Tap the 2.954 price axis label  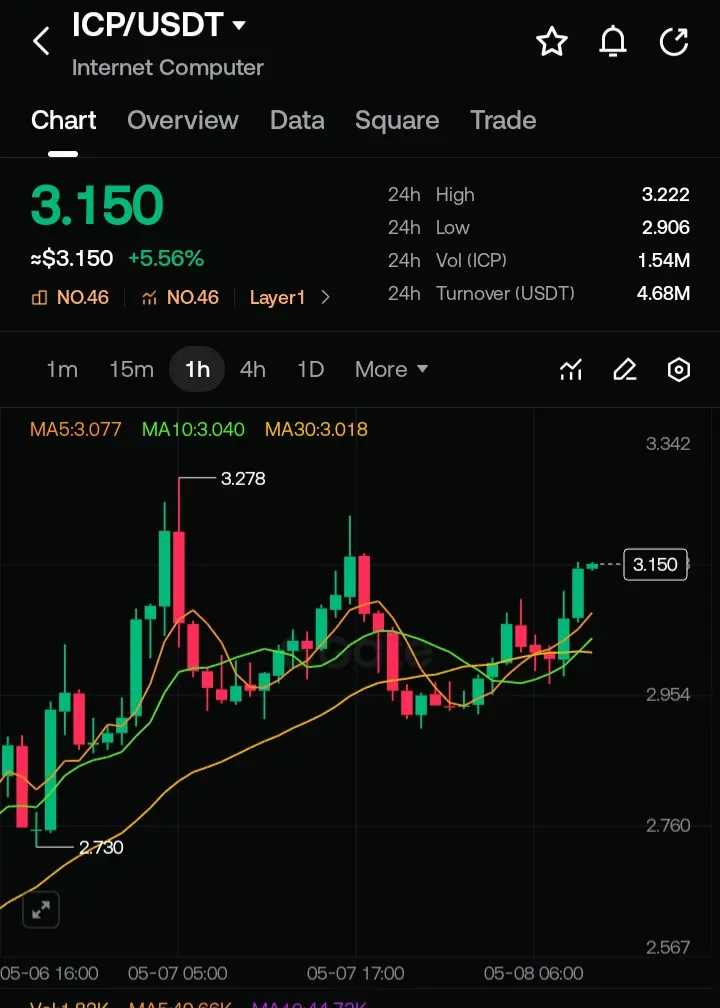(668, 695)
